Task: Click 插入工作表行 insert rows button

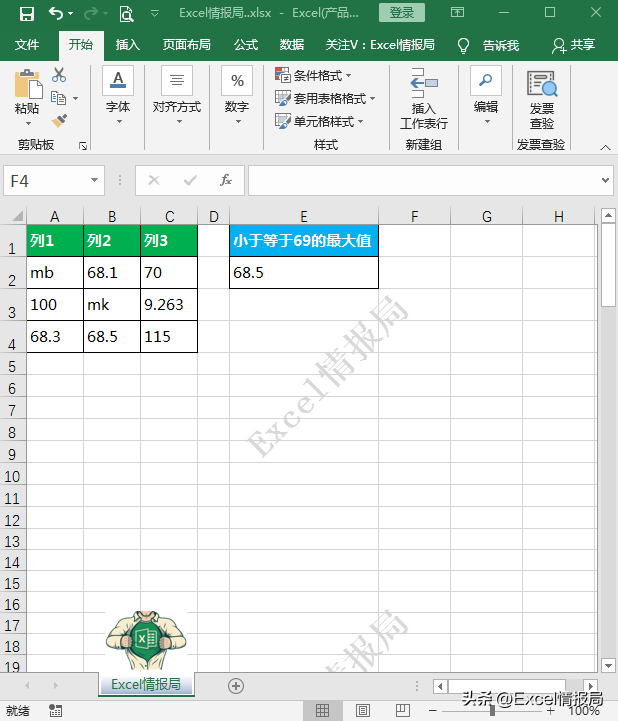Action: 423,99
